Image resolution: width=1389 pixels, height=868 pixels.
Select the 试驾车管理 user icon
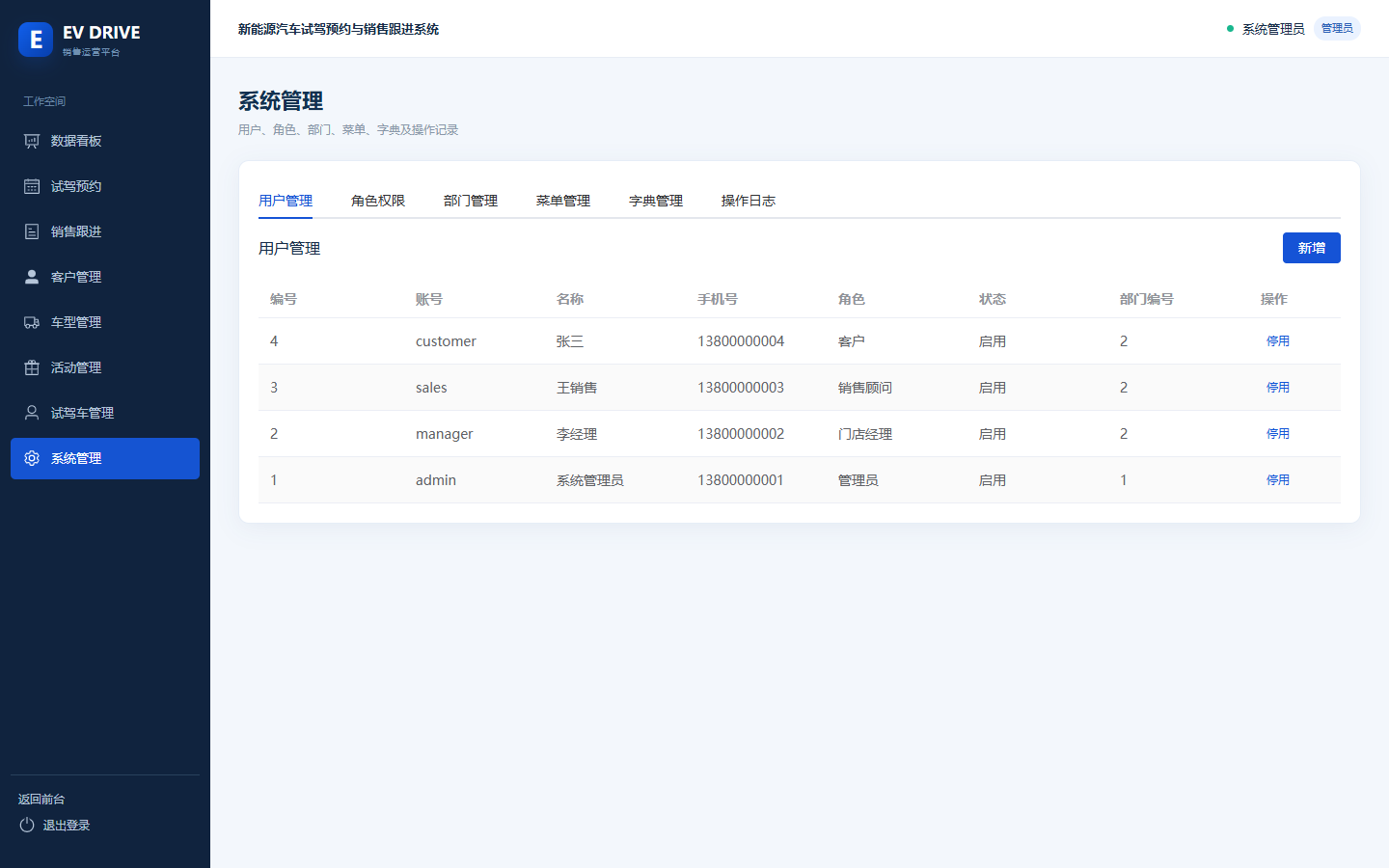pyautogui.click(x=32, y=413)
